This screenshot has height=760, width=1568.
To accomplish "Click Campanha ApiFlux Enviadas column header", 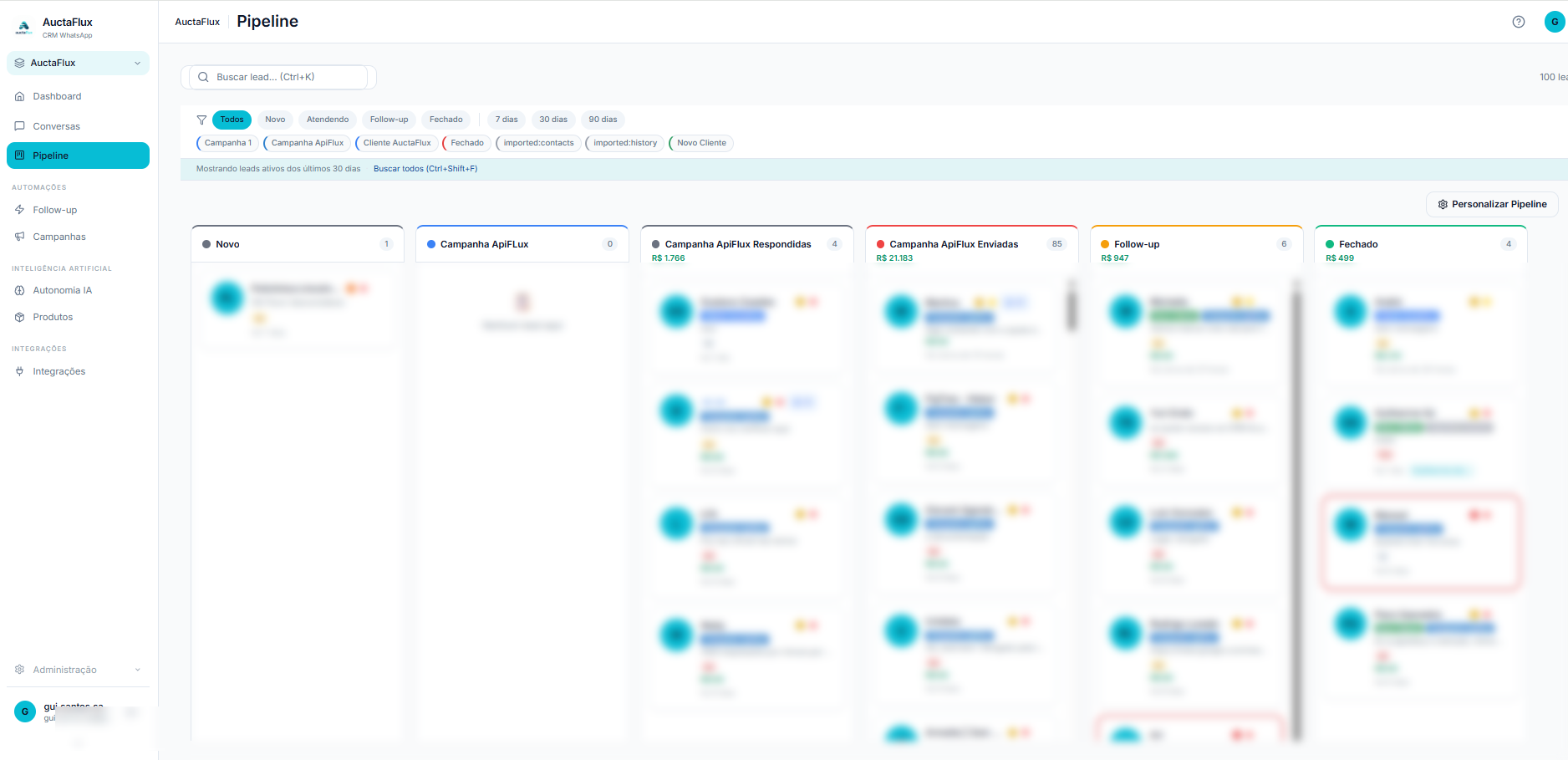I will pos(972,245).
